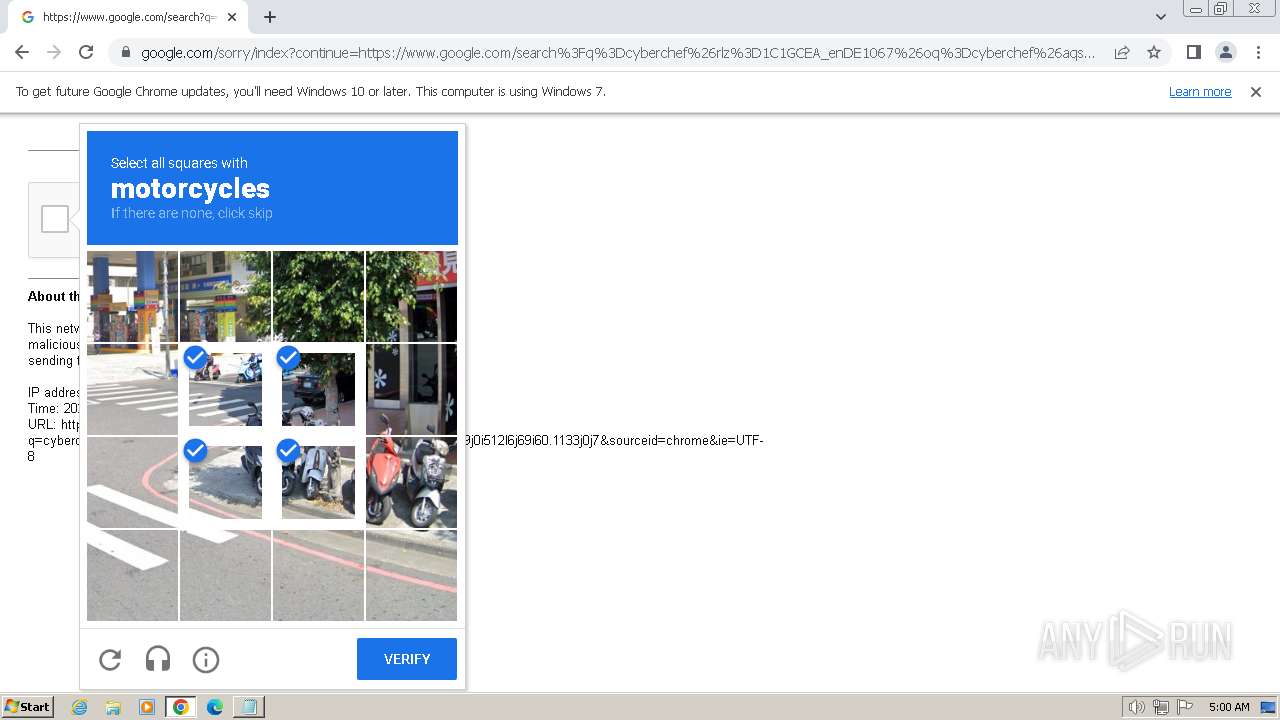Follow the Learn more link

click(x=1200, y=92)
